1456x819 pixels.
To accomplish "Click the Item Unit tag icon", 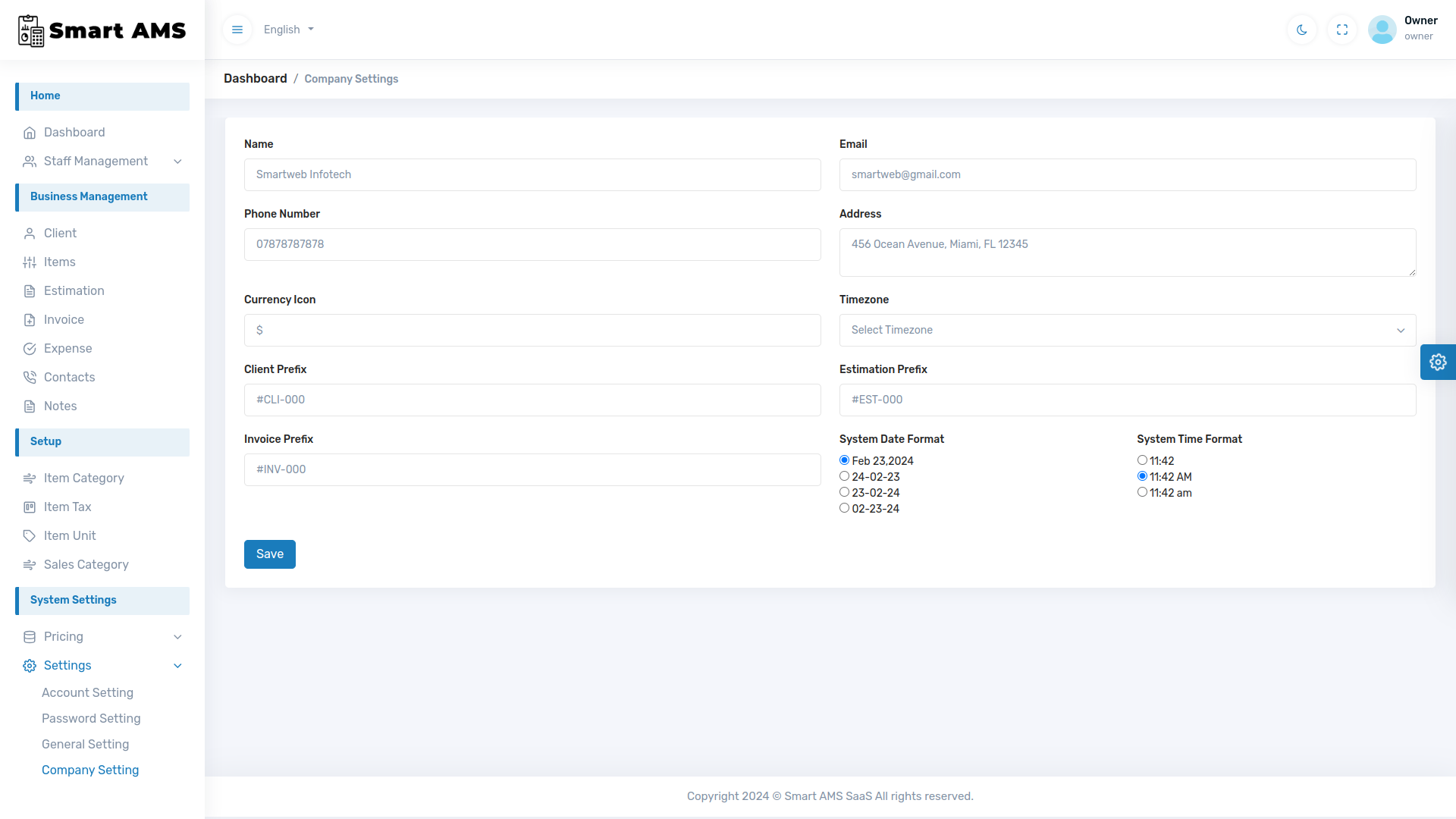I will pyautogui.click(x=30, y=535).
